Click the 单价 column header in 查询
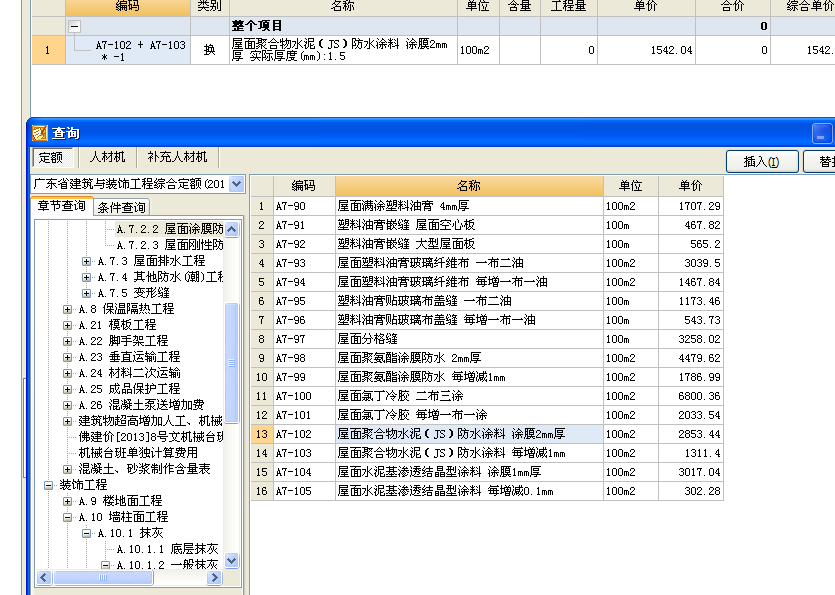 [x=691, y=186]
